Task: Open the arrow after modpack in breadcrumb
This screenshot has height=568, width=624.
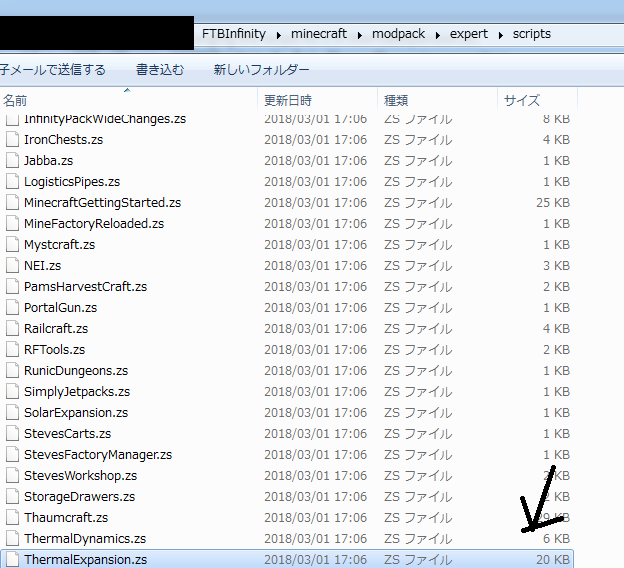Action: coord(438,35)
